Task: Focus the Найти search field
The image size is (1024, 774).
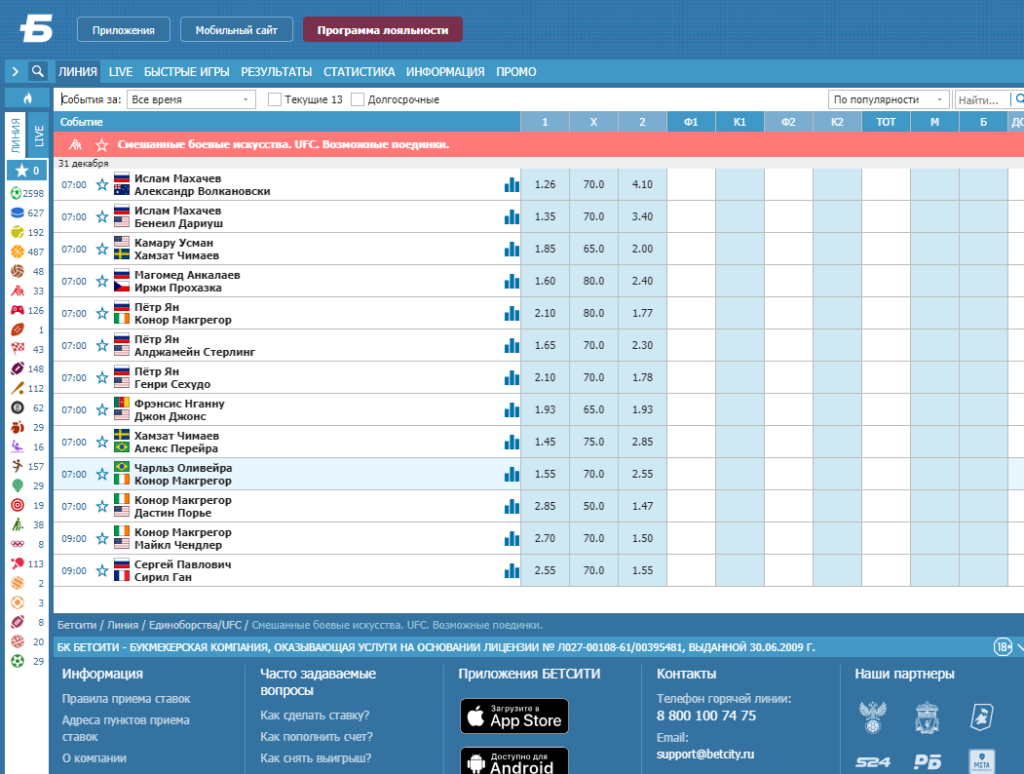Action: point(982,100)
